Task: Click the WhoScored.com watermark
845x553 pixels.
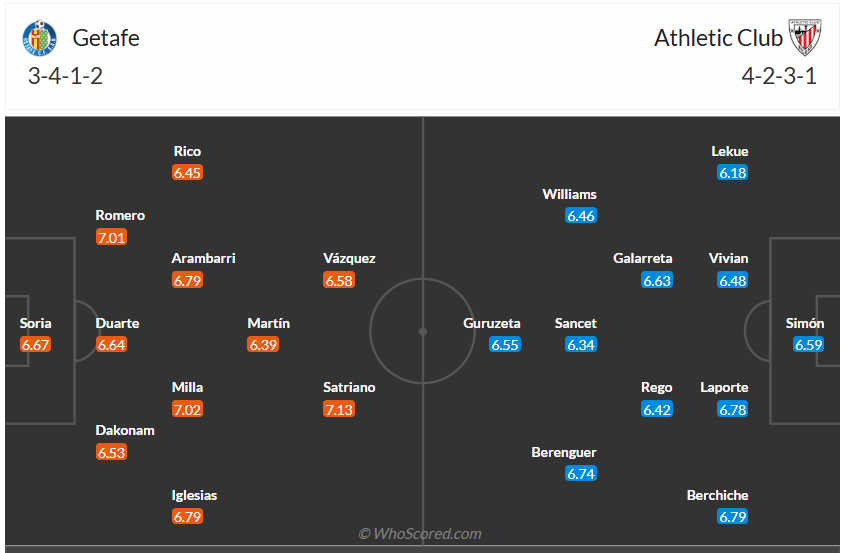Action: point(421,534)
